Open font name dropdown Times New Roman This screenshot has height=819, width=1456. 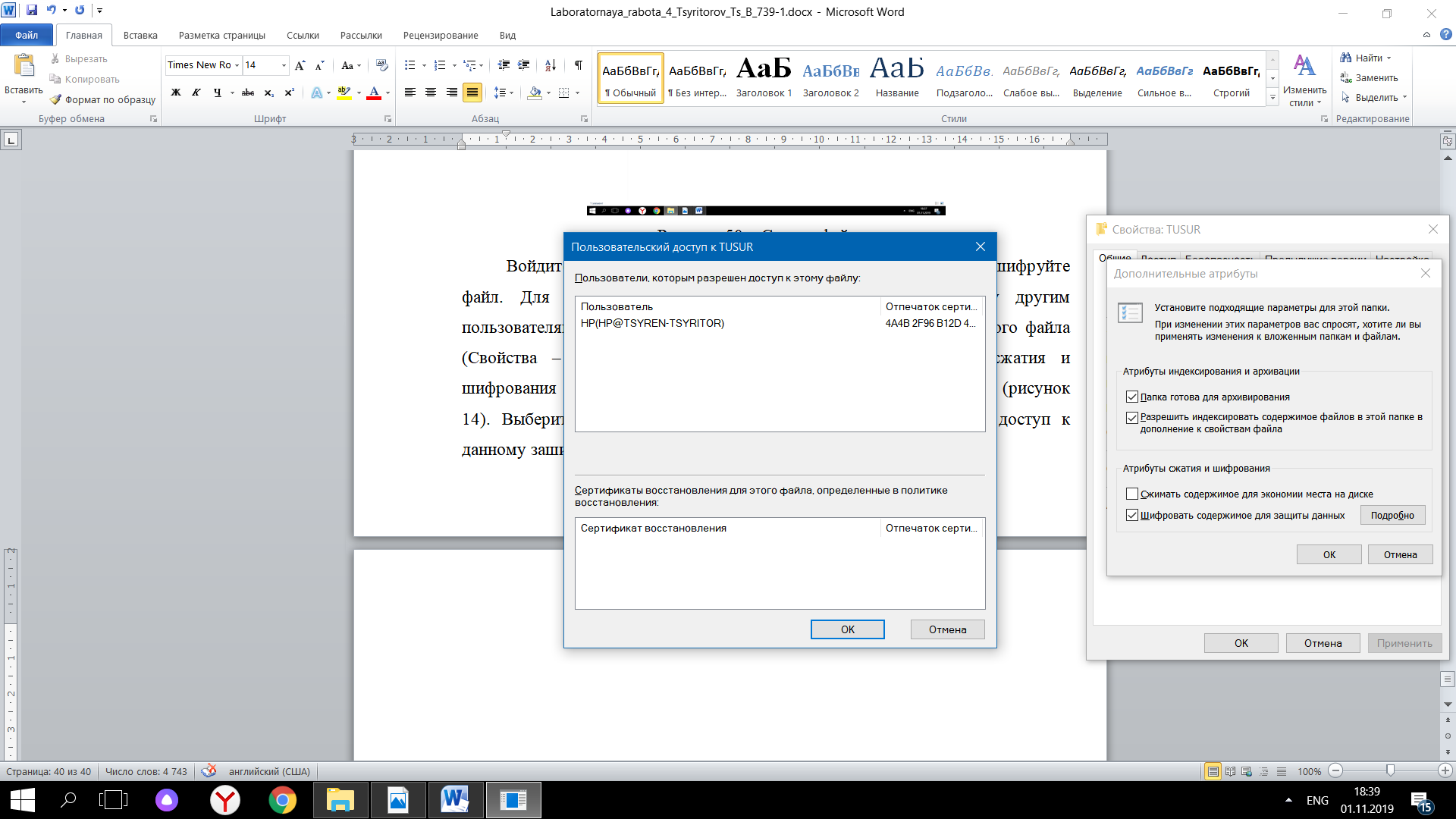point(237,65)
